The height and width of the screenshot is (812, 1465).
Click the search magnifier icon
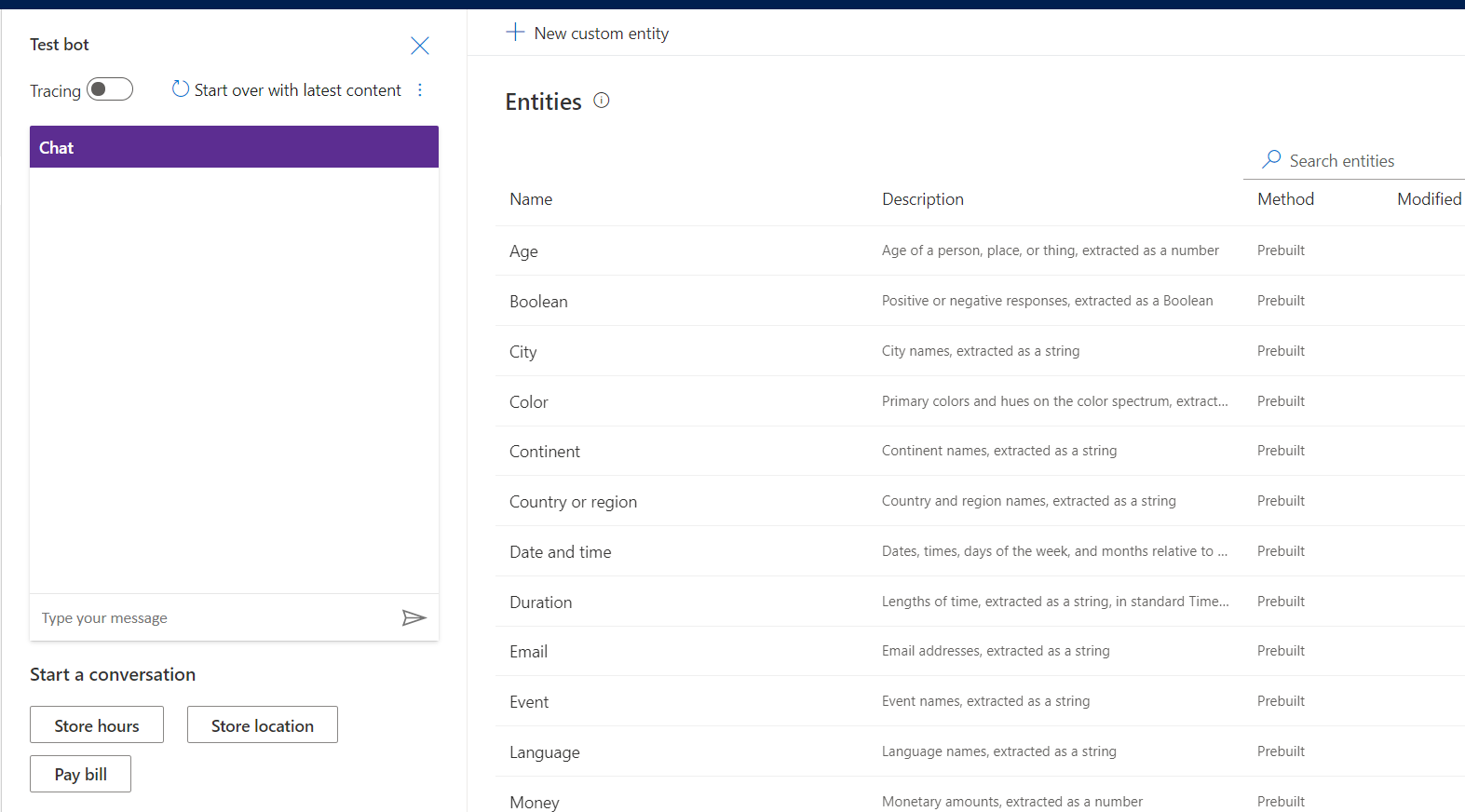[x=1271, y=160]
